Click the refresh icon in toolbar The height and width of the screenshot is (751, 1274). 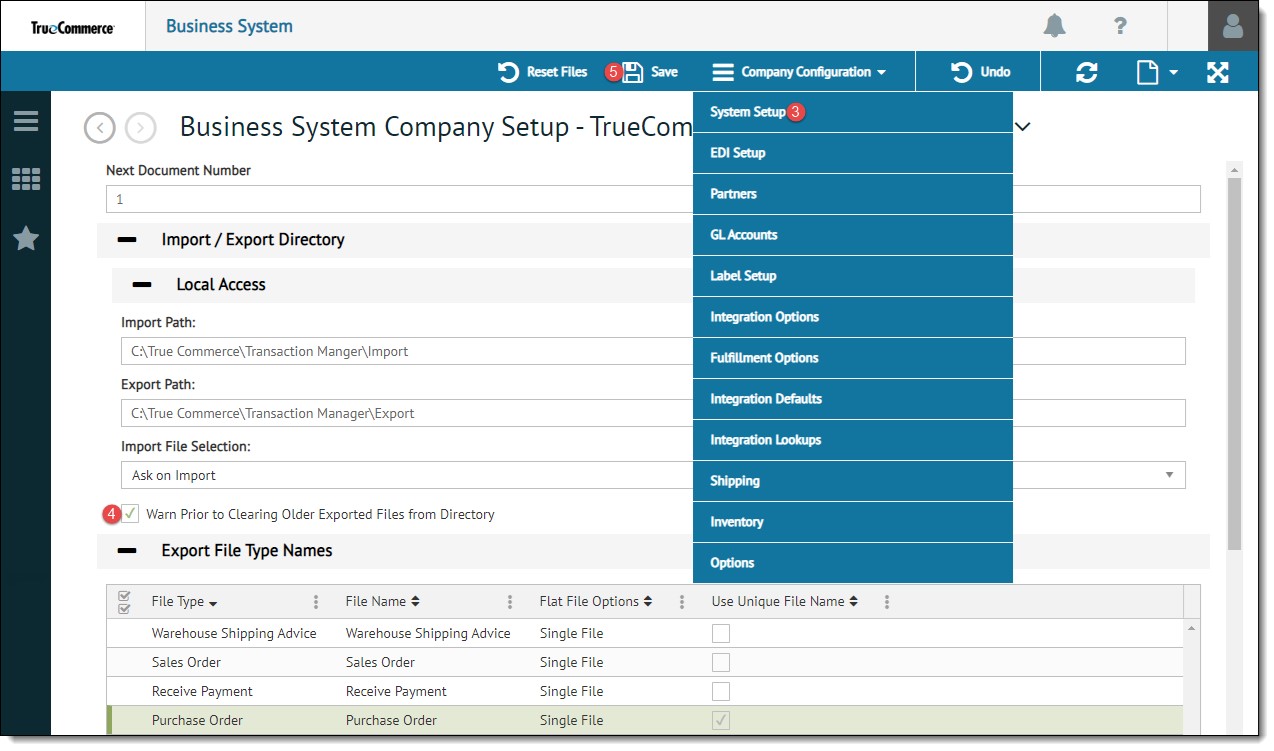point(1087,72)
